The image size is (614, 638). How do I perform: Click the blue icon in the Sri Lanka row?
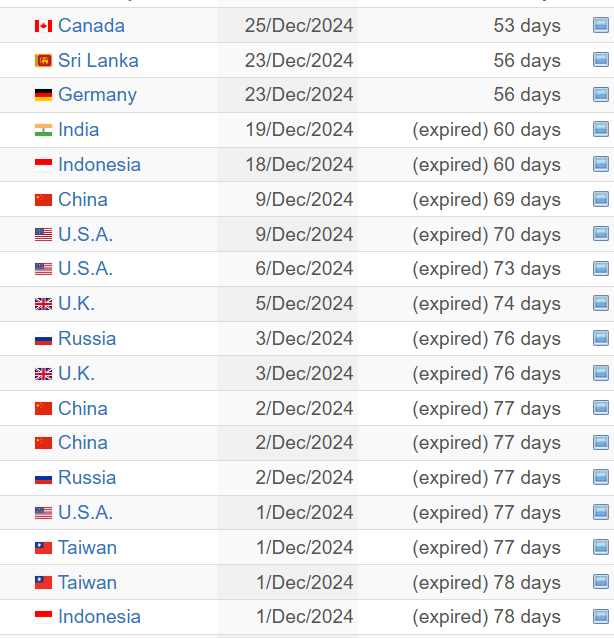point(601,60)
